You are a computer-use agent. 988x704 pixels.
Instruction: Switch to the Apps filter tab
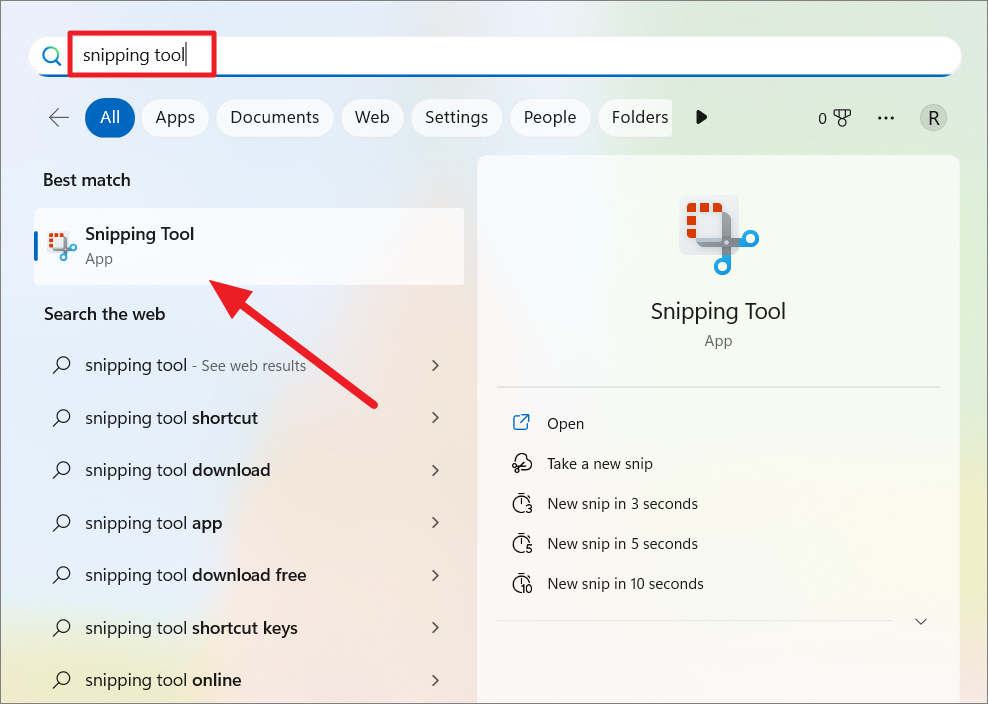click(175, 118)
